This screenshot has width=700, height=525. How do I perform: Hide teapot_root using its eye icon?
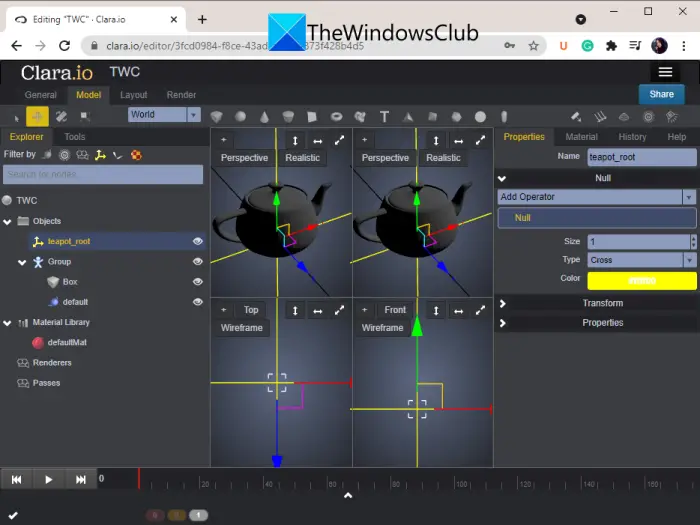pos(197,241)
